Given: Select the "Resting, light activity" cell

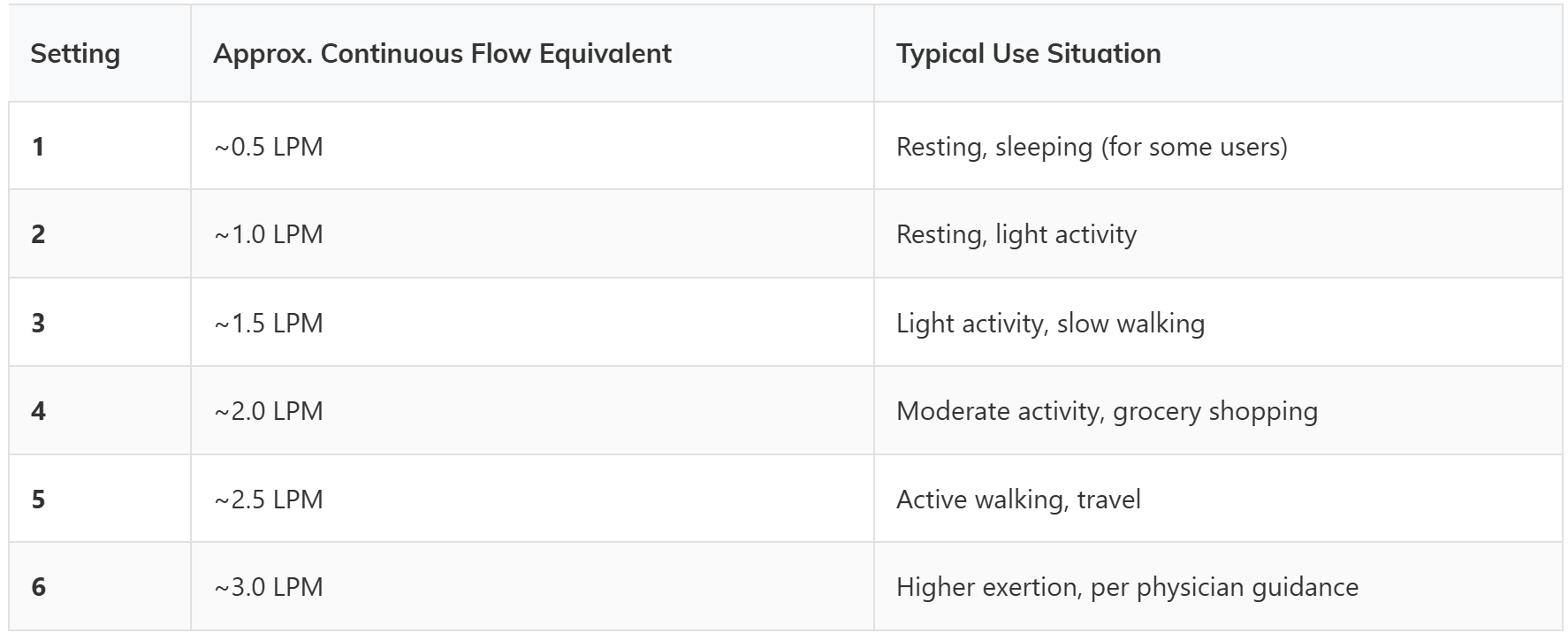Looking at the screenshot, I should click(x=1016, y=234).
